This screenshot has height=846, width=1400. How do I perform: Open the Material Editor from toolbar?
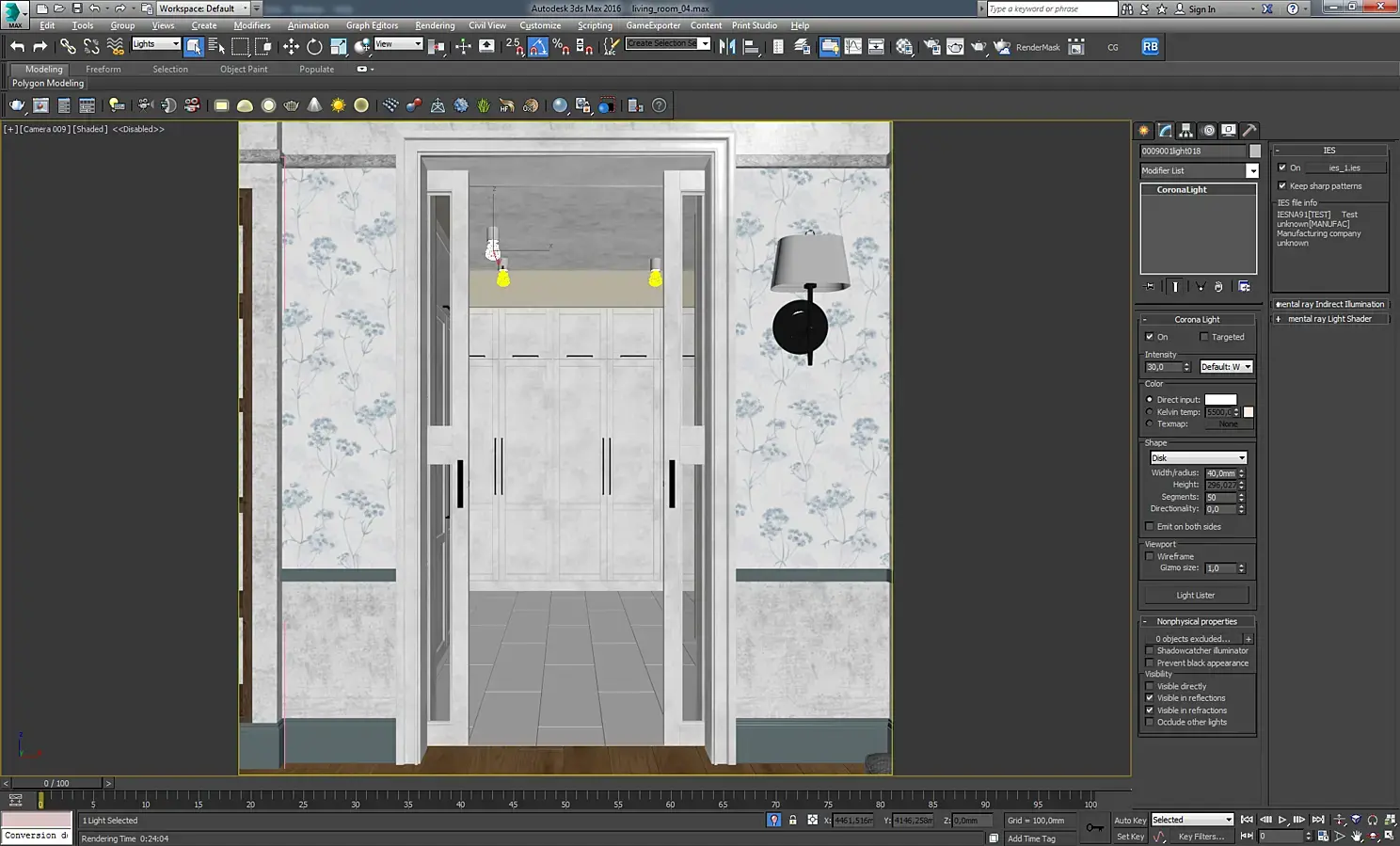(x=905, y=47)
